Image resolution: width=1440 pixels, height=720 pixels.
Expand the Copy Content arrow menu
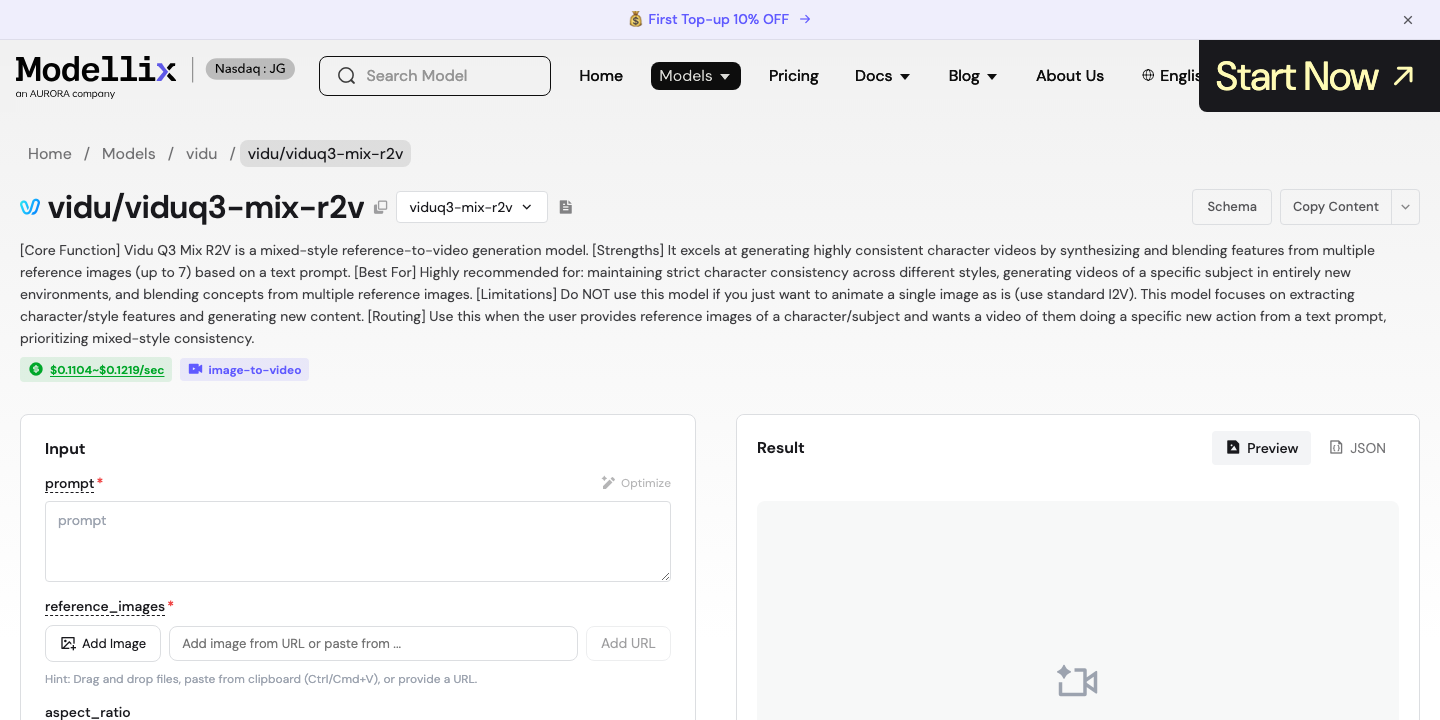coord(1405,207)
